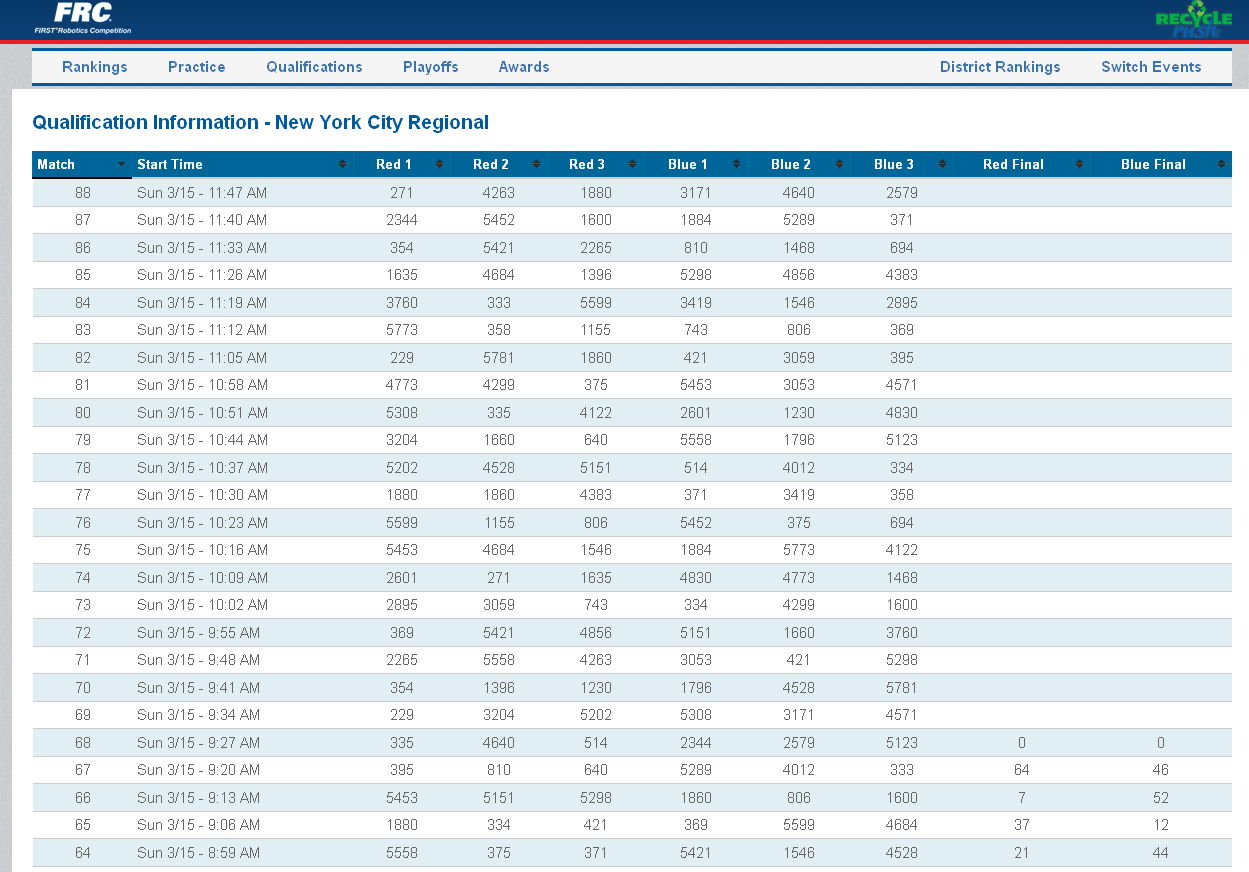The height and width of the screenshot is (872, 1249).
Task: Click Red Final score 37 in match 65
Action: click(x=1021, y=825)
